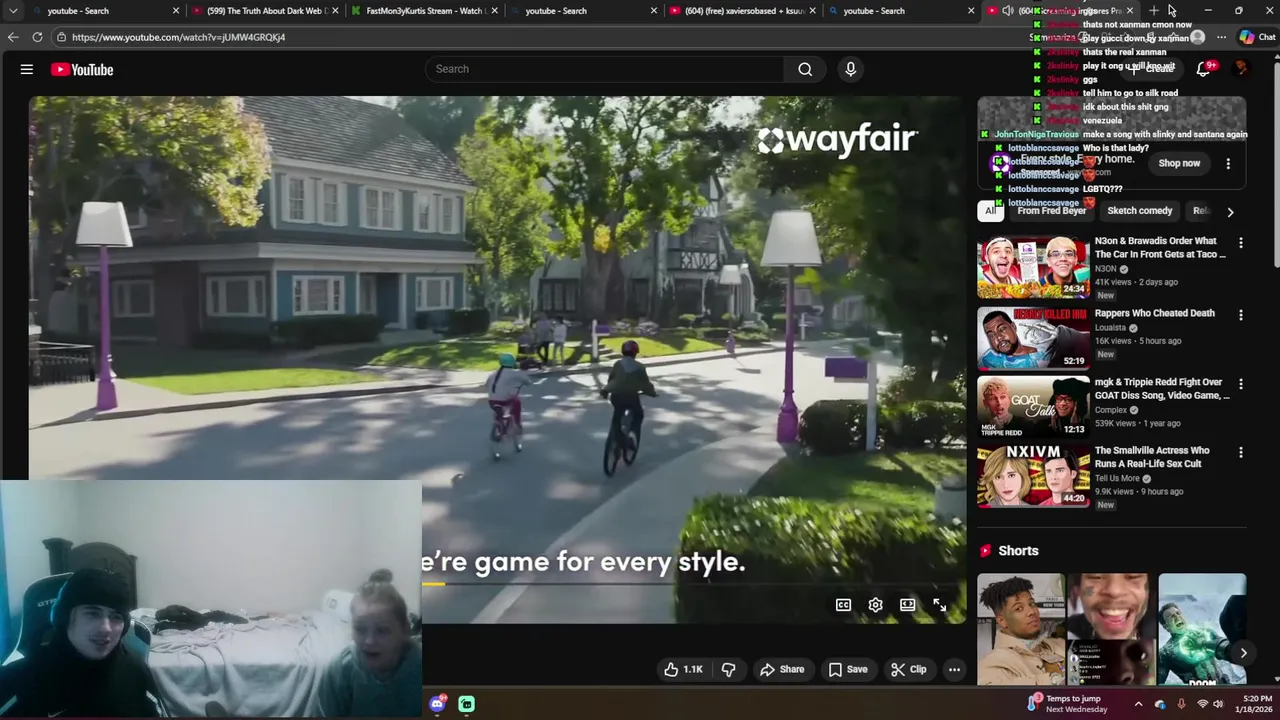1280x720 pixels.
Task: Toggle closed captions on the video
Action: (x=843, y=604)
